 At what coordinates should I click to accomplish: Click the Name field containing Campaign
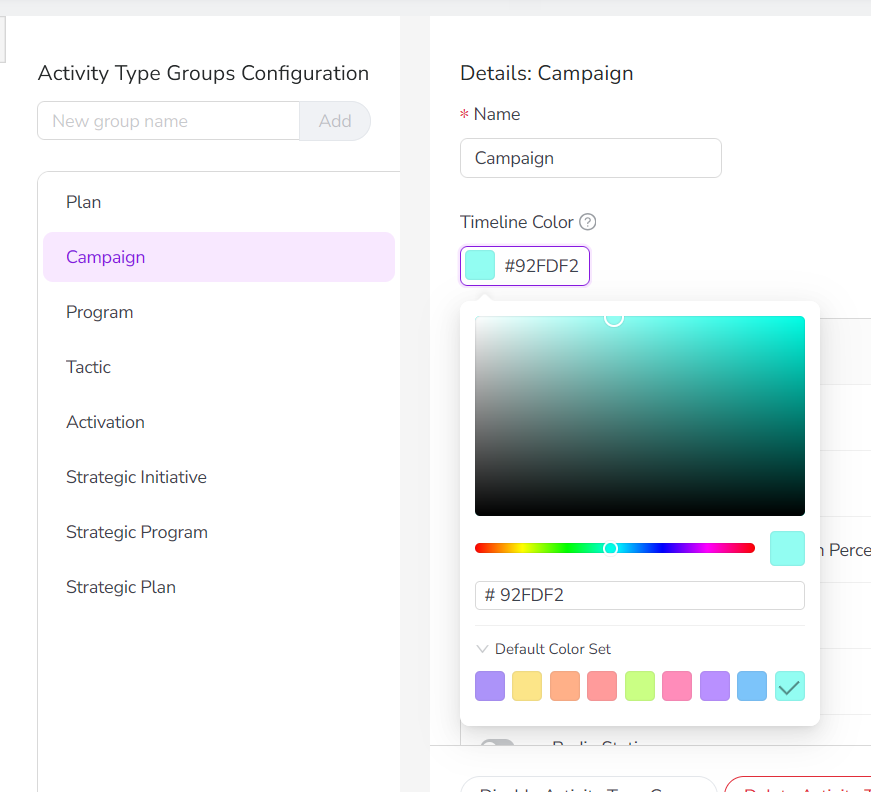(590, 158)
